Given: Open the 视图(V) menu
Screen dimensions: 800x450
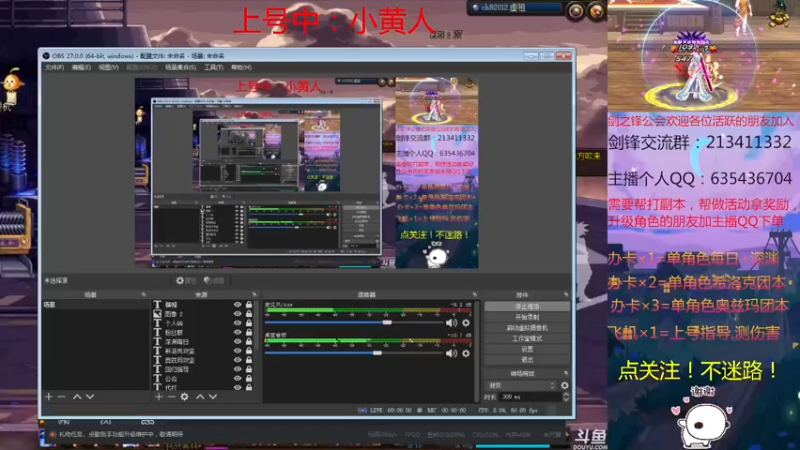Looking at the screenshot, I should tap(108, 67).
